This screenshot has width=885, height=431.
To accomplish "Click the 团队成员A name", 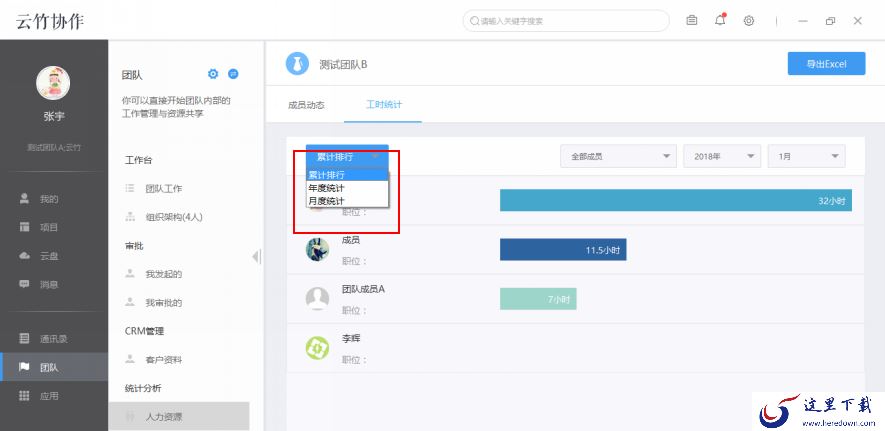I will tap(363, 289).
